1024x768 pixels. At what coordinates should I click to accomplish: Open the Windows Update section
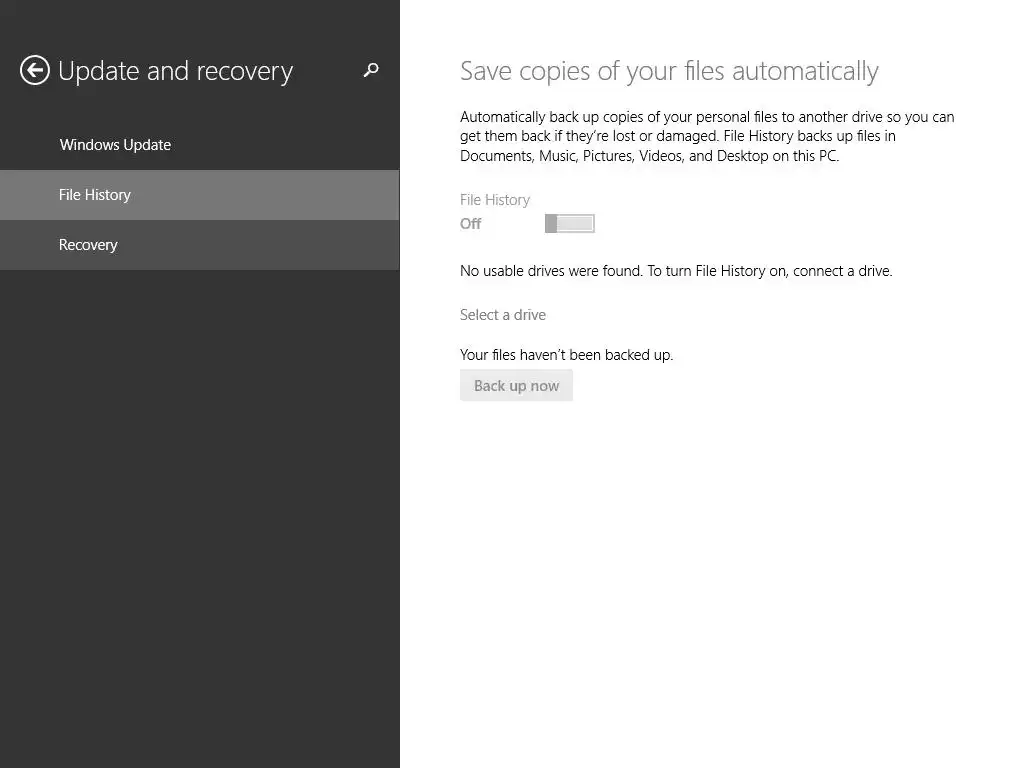tap(115, 145)
